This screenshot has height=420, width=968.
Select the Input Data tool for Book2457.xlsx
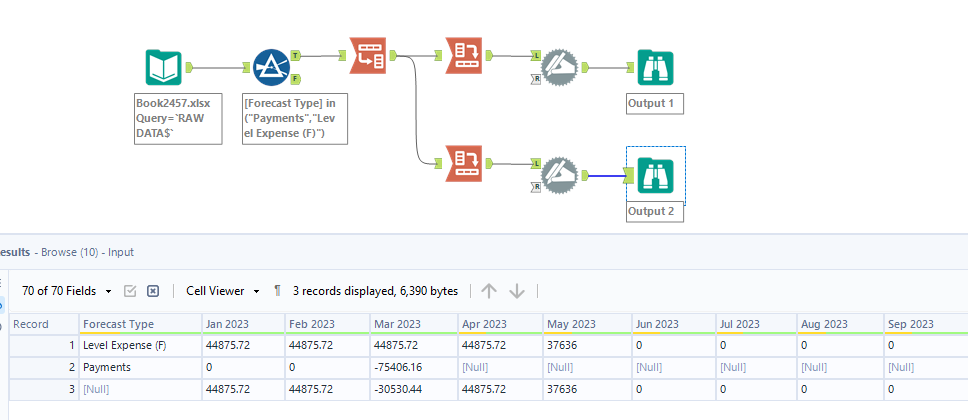coord(164,68)
